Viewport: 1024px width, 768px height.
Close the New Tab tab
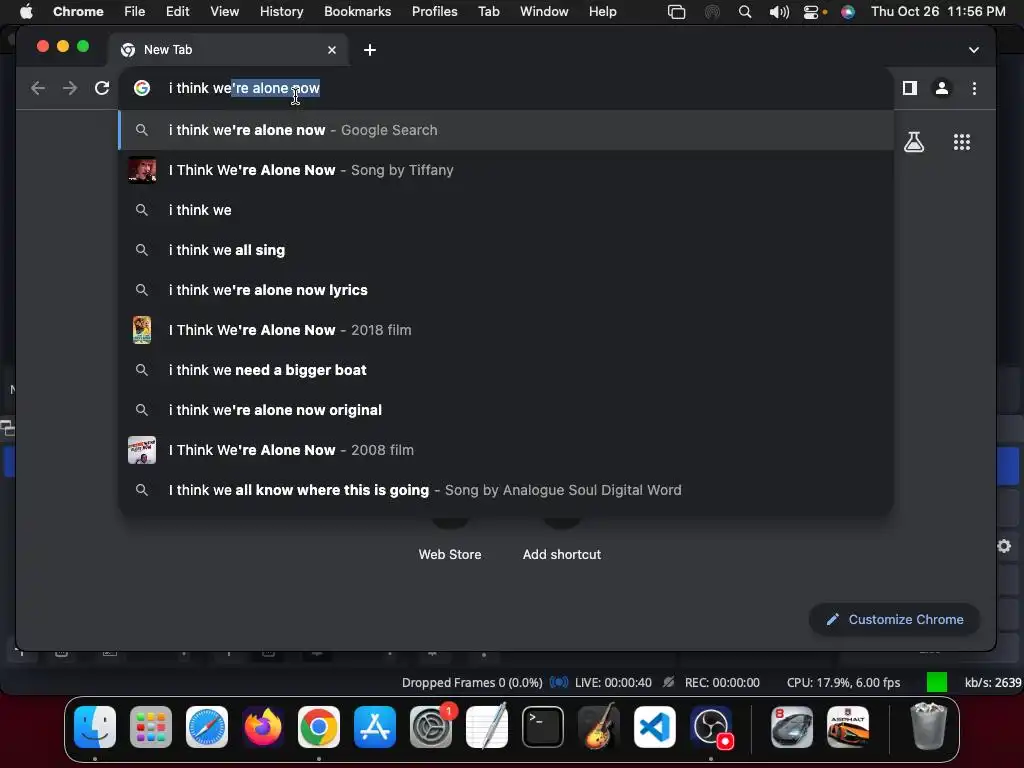point(332,50)
